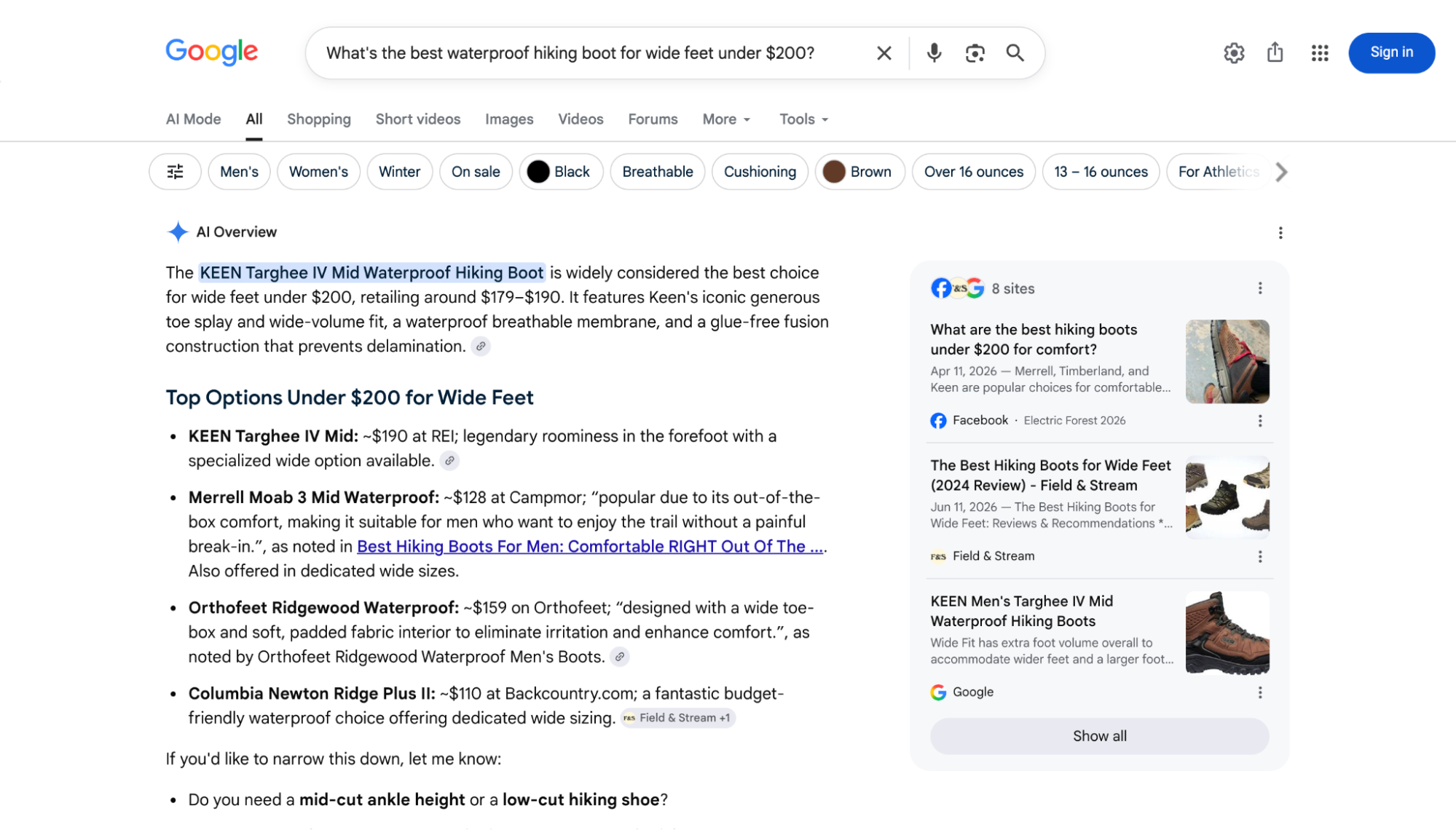Open options menu for the Facebook result
The image size is (1456, 830).
click(1260, 421)
